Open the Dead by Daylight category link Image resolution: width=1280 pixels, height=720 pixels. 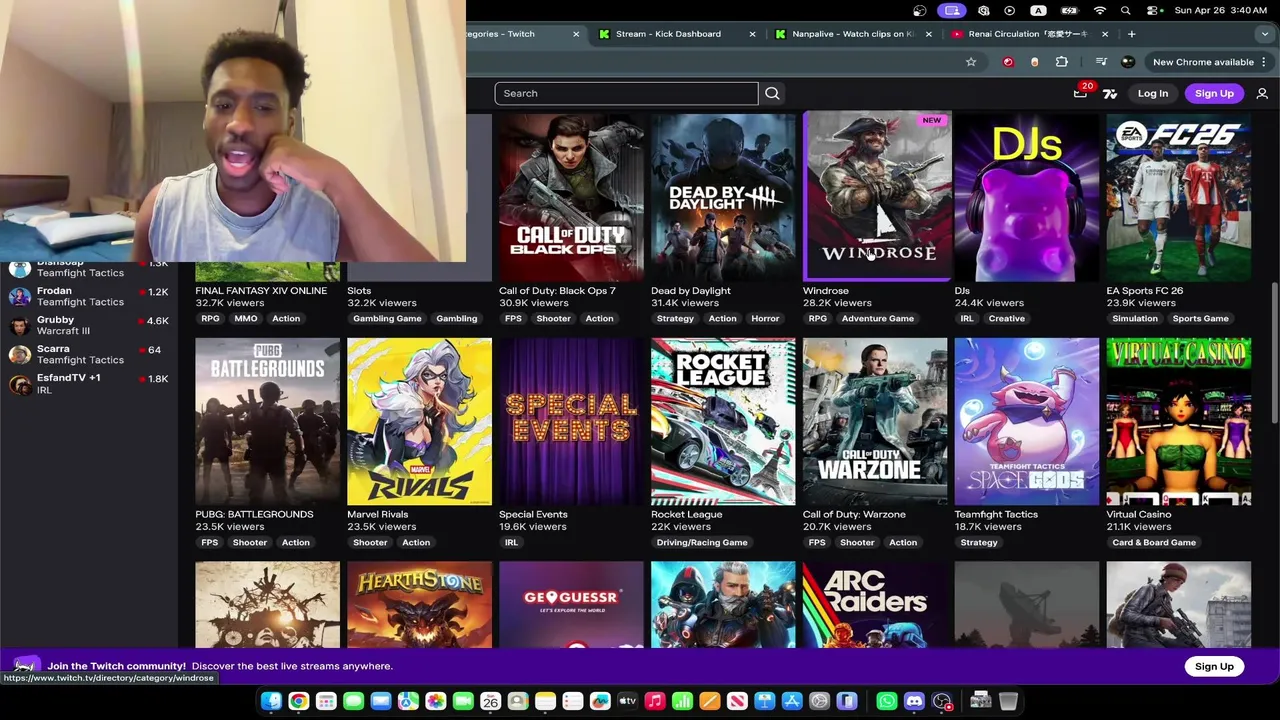(x=691, y=291)
